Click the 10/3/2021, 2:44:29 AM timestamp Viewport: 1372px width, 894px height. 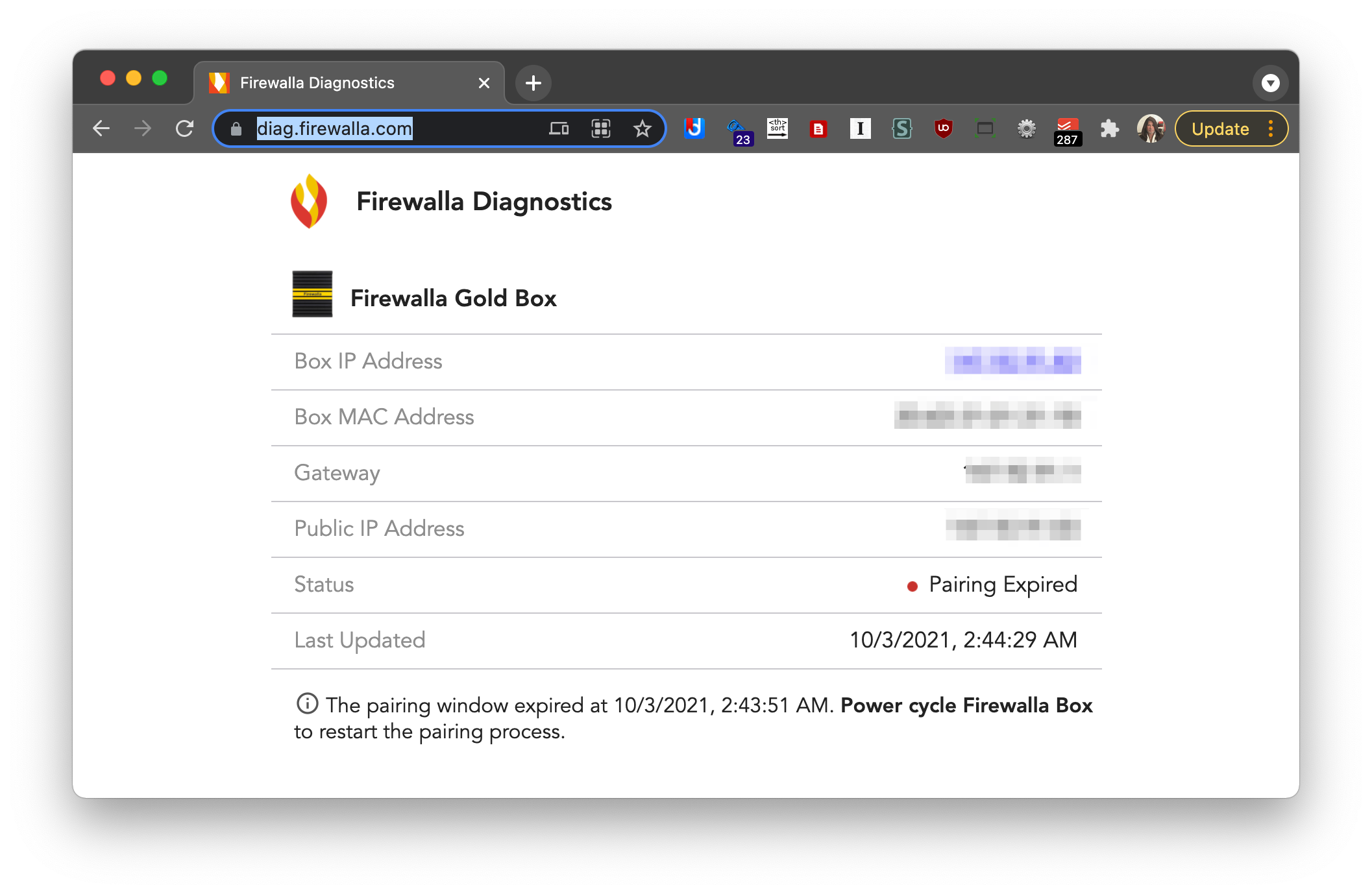[x=963, y=640]
